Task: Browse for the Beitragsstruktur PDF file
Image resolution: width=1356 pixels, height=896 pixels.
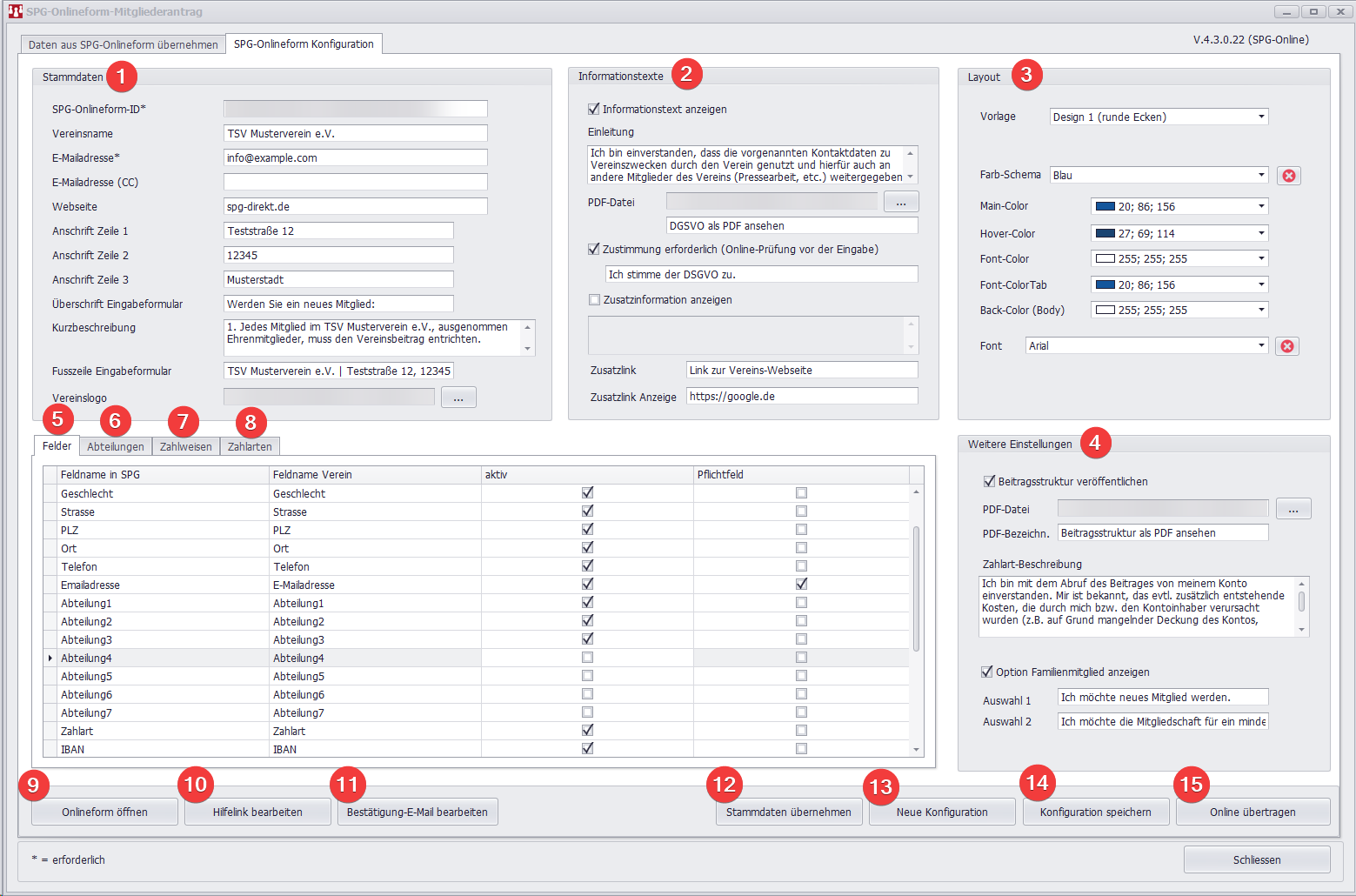Action: (1293, 509)
